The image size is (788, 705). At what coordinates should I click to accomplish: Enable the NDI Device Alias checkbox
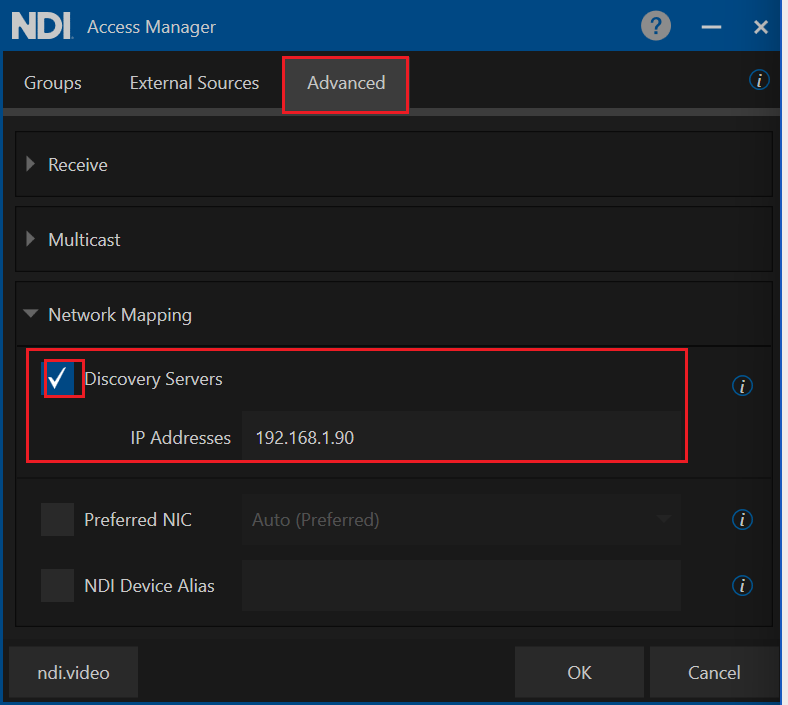[58, 585]
